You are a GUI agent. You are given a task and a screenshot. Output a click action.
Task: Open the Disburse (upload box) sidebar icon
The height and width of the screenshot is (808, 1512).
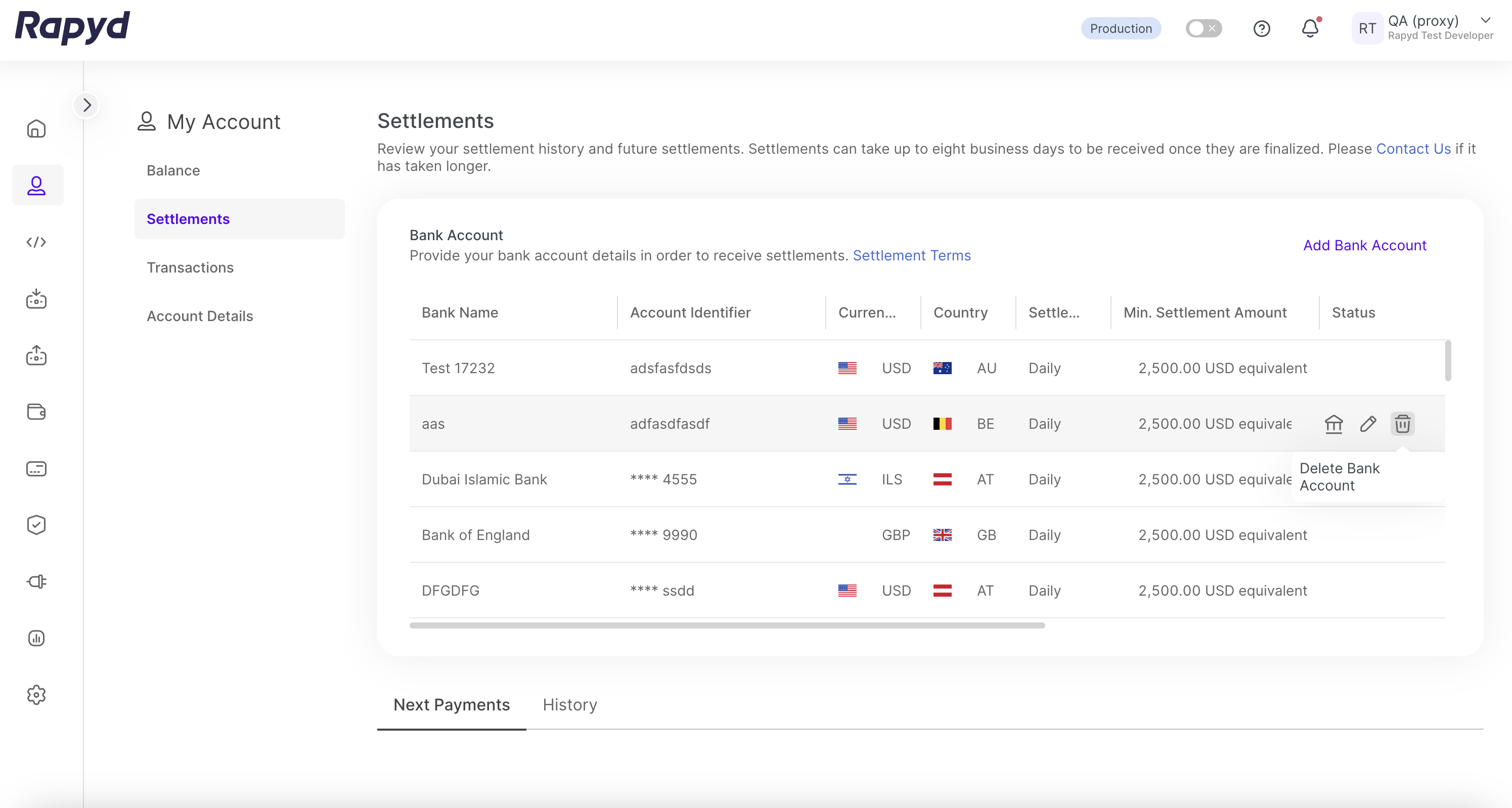coord(36,355)
